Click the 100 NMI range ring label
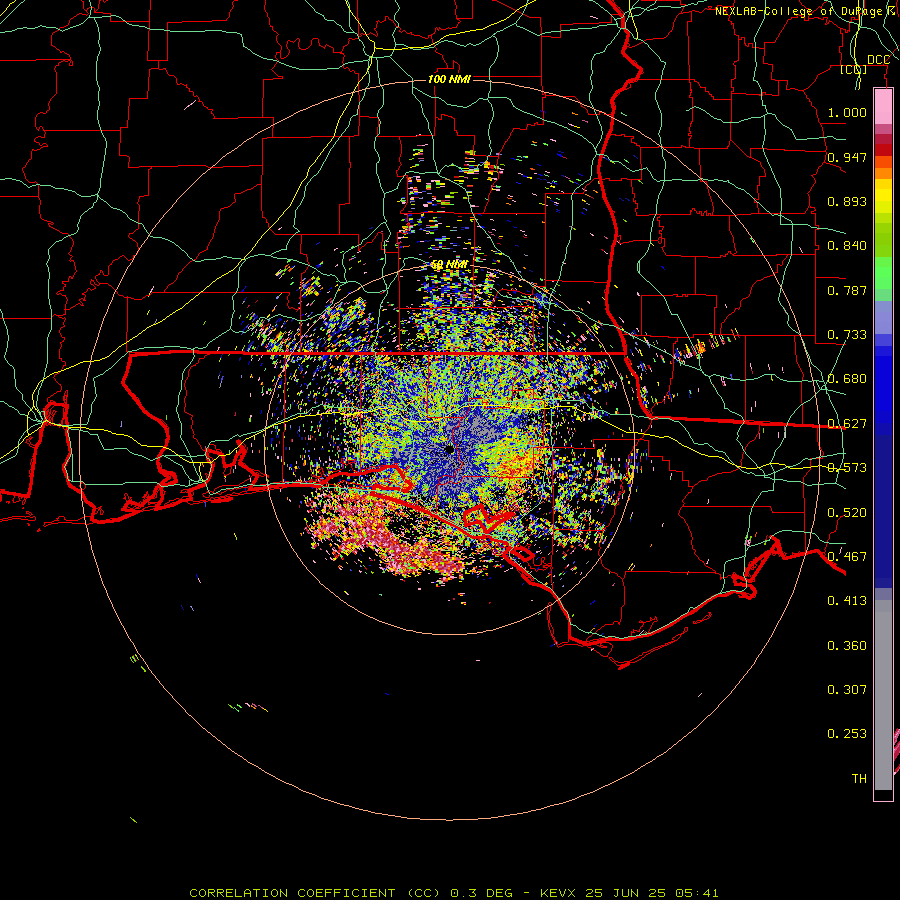This screenshot has width=900, height=900. pyautogui.click(x=449, y=79)
